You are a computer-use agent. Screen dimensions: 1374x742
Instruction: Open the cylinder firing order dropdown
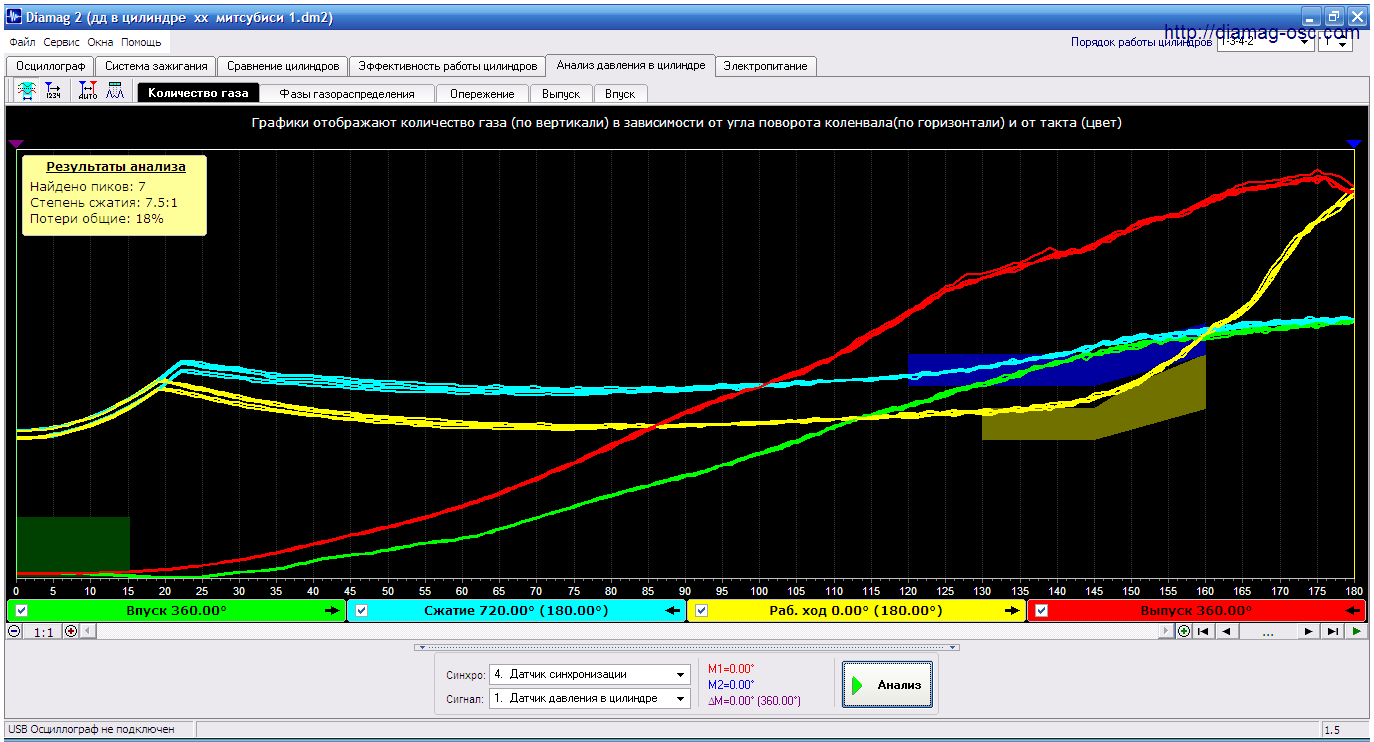click(1264, 42)
